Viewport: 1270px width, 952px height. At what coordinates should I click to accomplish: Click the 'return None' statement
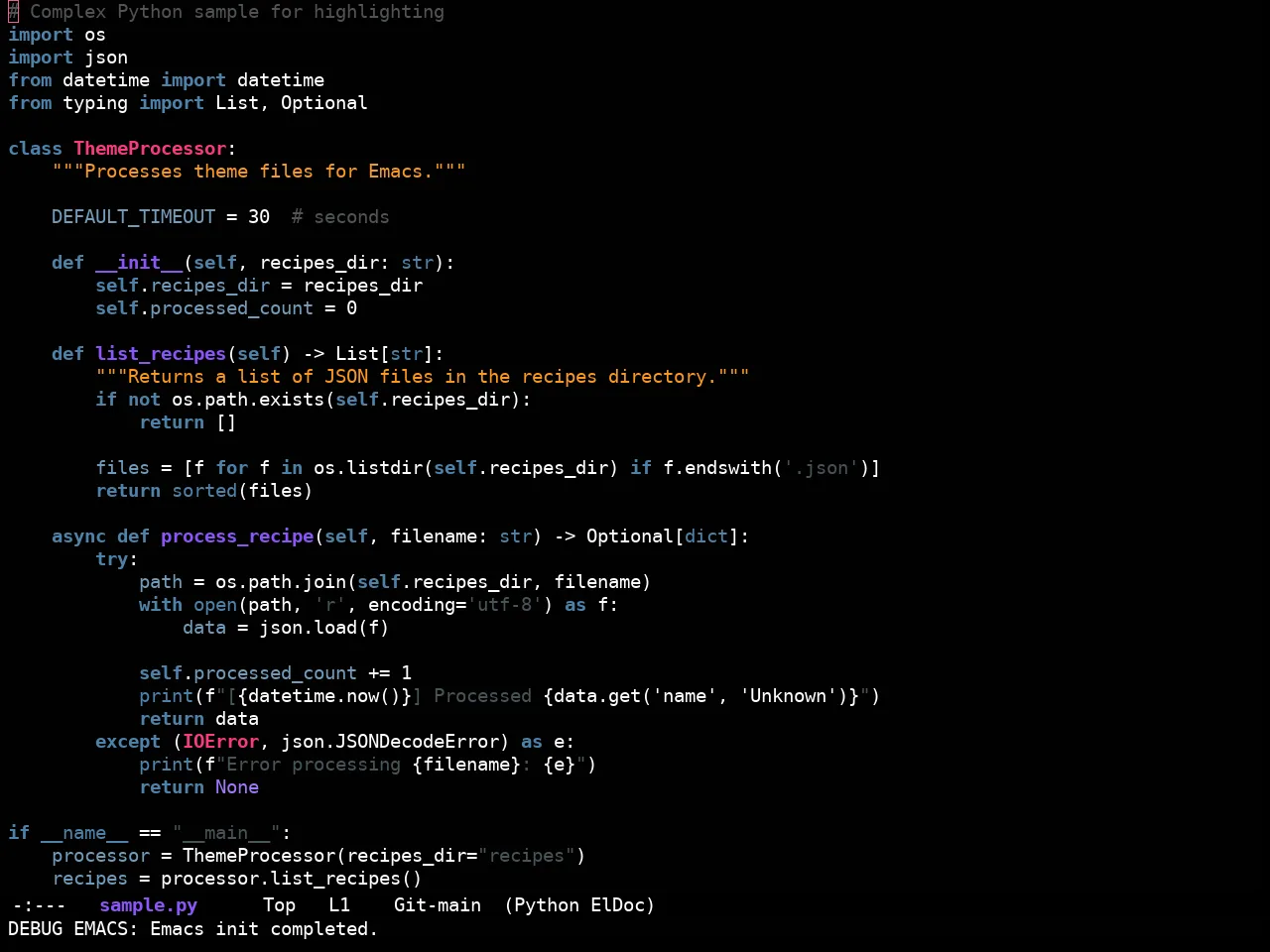[x=198, y=787]
